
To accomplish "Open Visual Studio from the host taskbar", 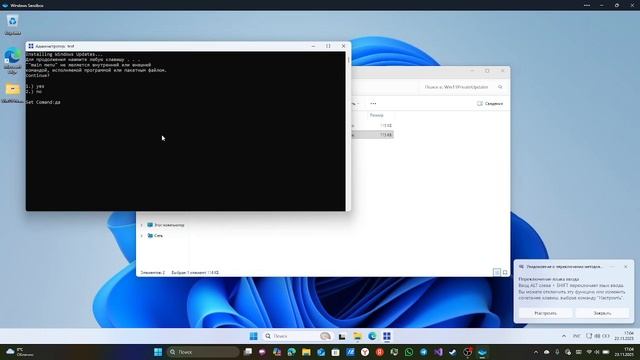I will [438, 352].
